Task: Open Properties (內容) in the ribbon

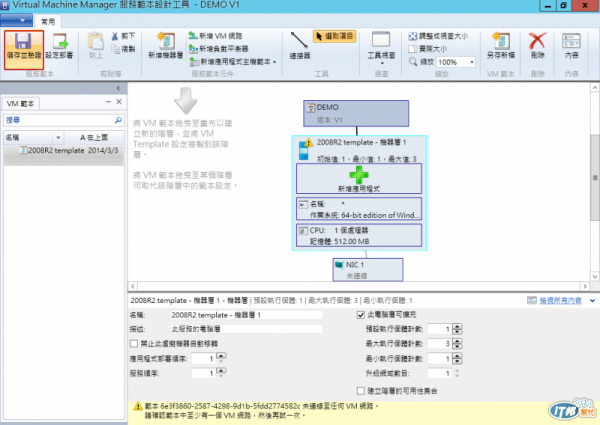Action: click(571, 46)
